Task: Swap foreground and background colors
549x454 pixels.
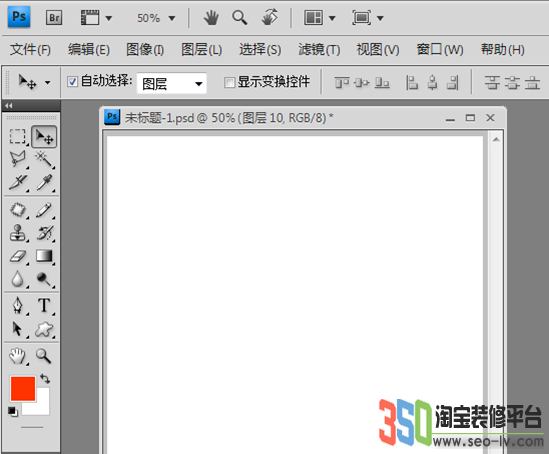Action: tap(45, 378)
